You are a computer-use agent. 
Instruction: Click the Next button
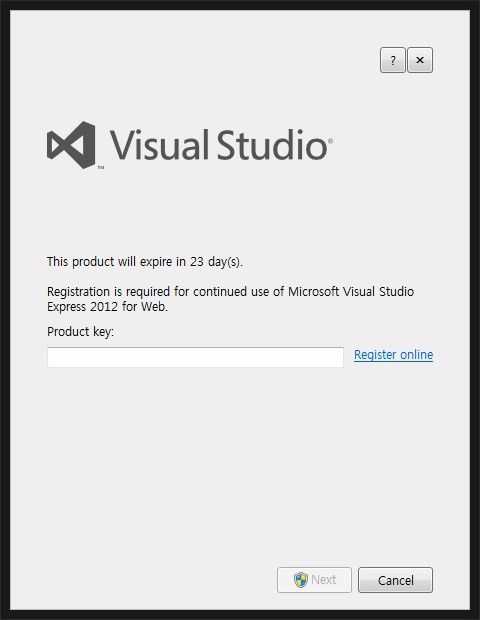tap(314, 580)
